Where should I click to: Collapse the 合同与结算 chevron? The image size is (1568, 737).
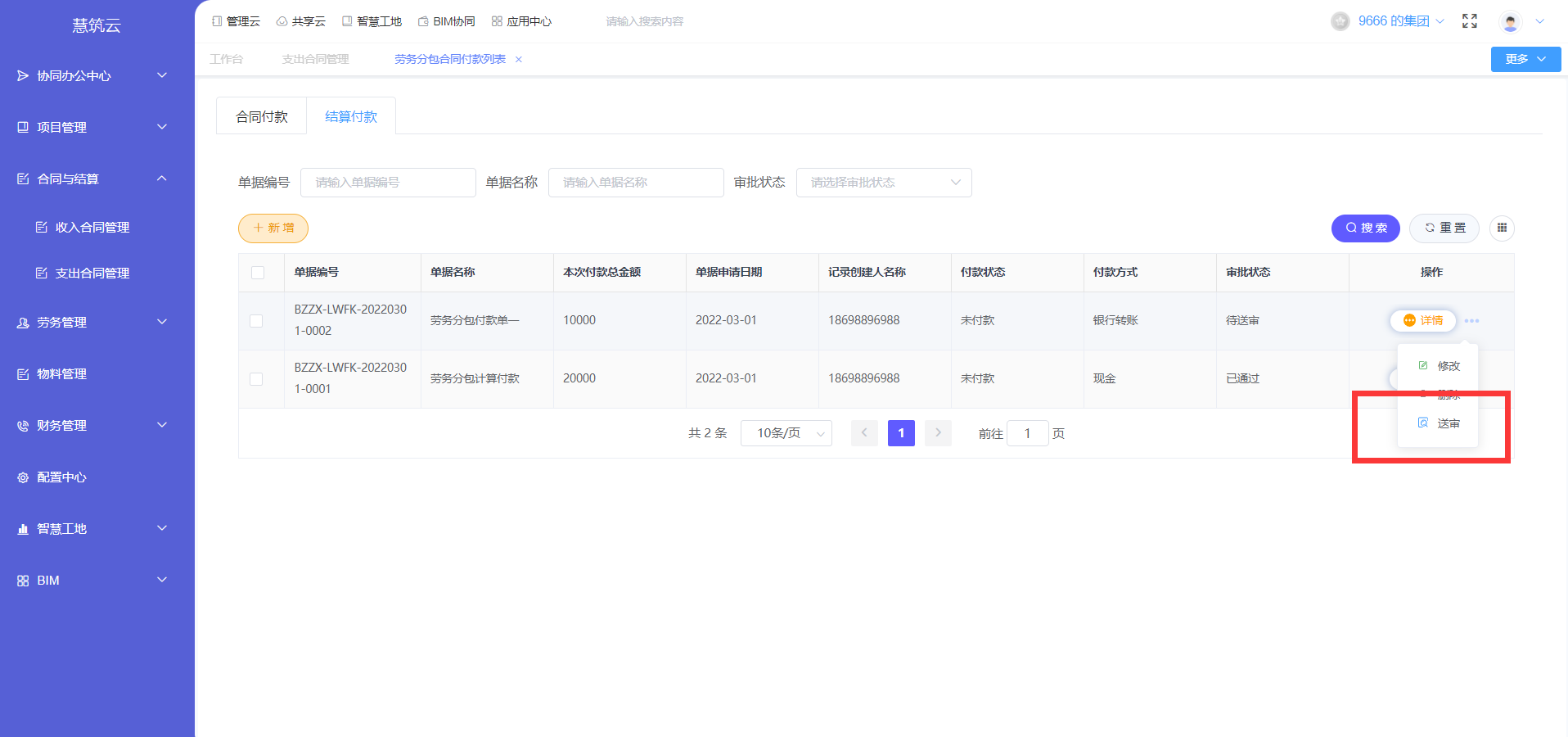tap(162, 179)
